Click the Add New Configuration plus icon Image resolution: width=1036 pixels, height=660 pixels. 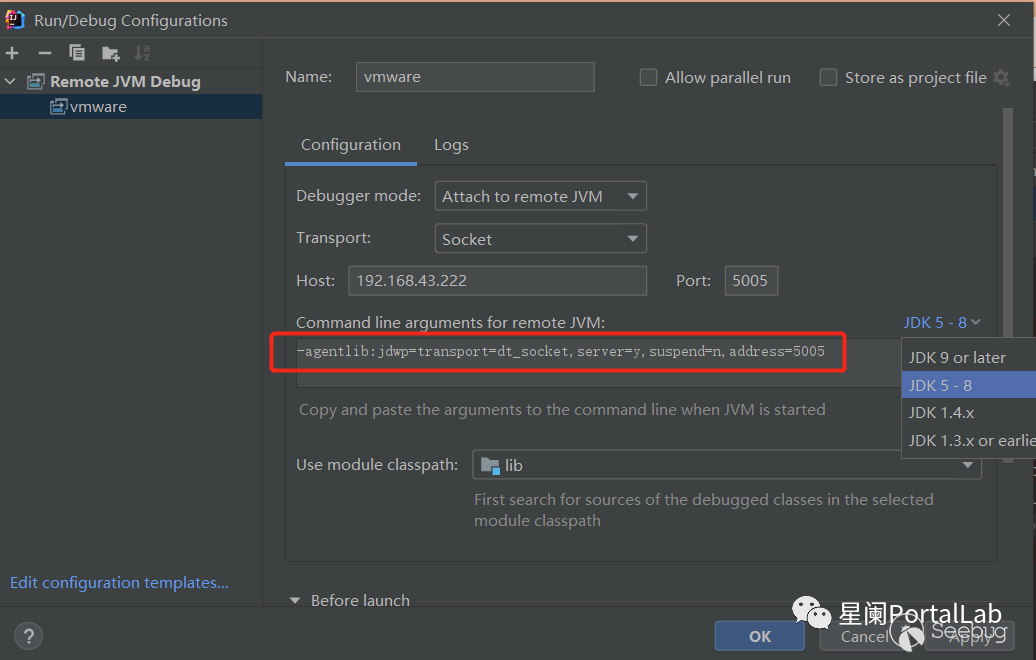pos(12,53)
